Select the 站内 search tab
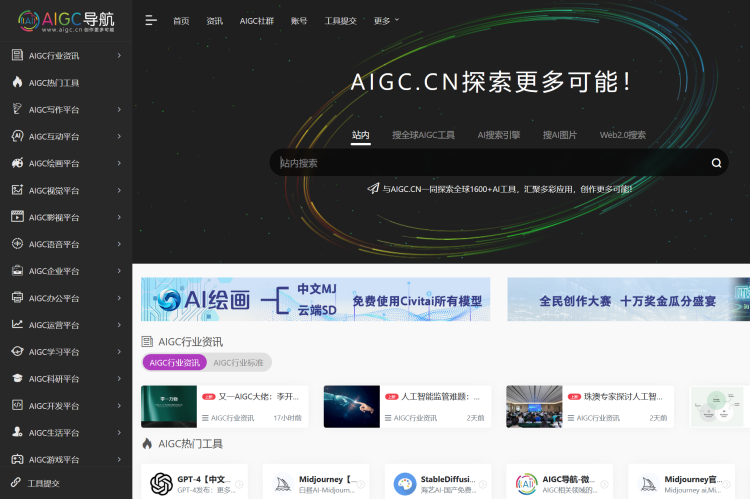Image resolution: width=750 pixels, height=499 pixels. point(361,135)
